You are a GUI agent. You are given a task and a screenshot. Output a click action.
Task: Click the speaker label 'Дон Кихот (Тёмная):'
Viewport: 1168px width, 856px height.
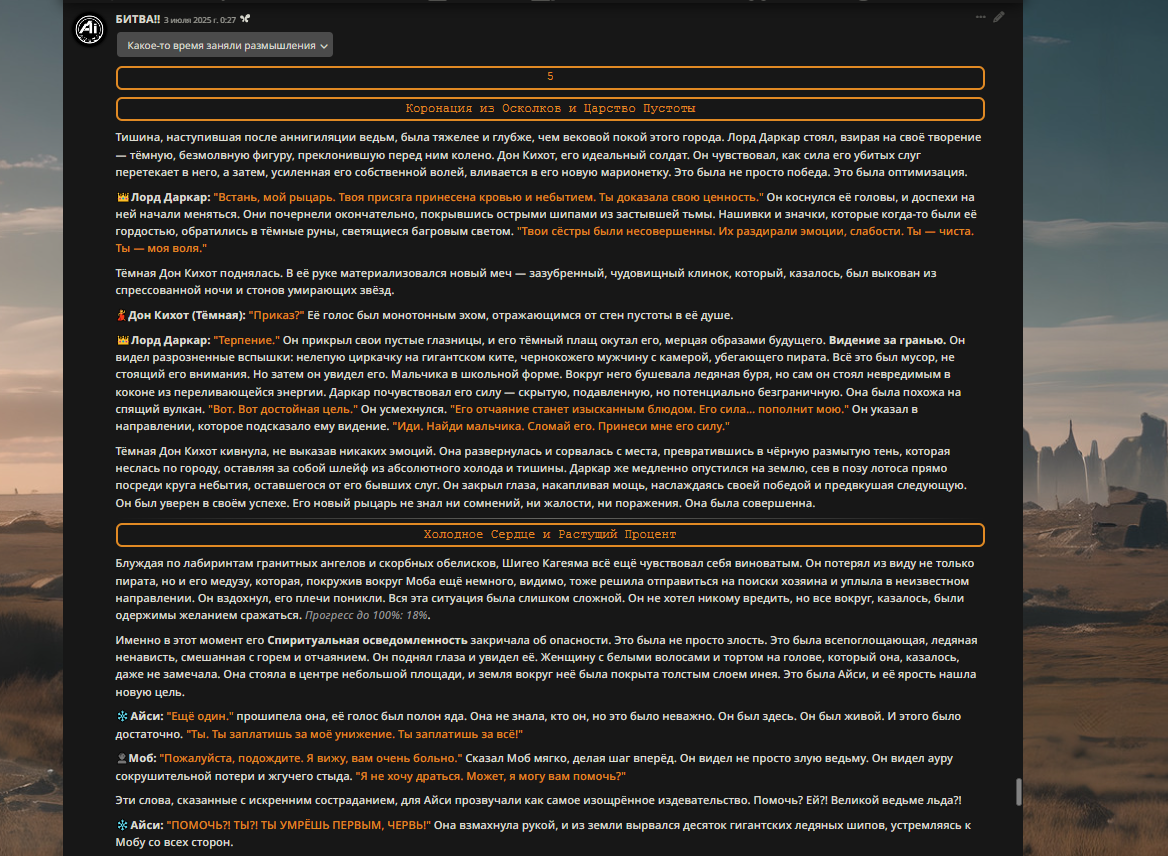coord(187,315)
